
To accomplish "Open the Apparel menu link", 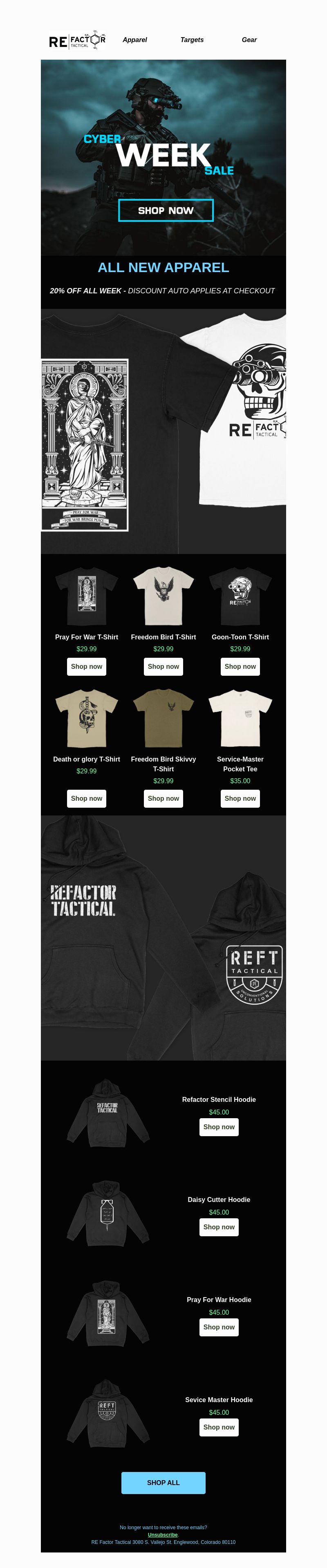I will (134, 40).
